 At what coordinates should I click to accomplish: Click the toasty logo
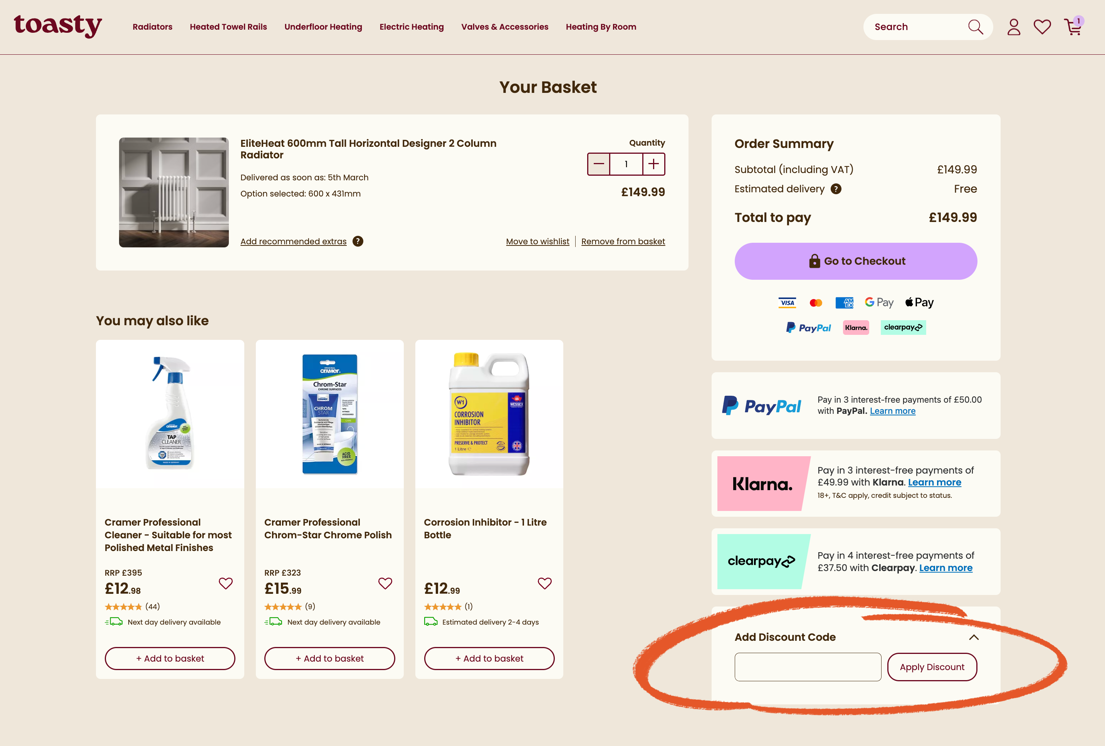pyautogui.click(x=58, y=25)
